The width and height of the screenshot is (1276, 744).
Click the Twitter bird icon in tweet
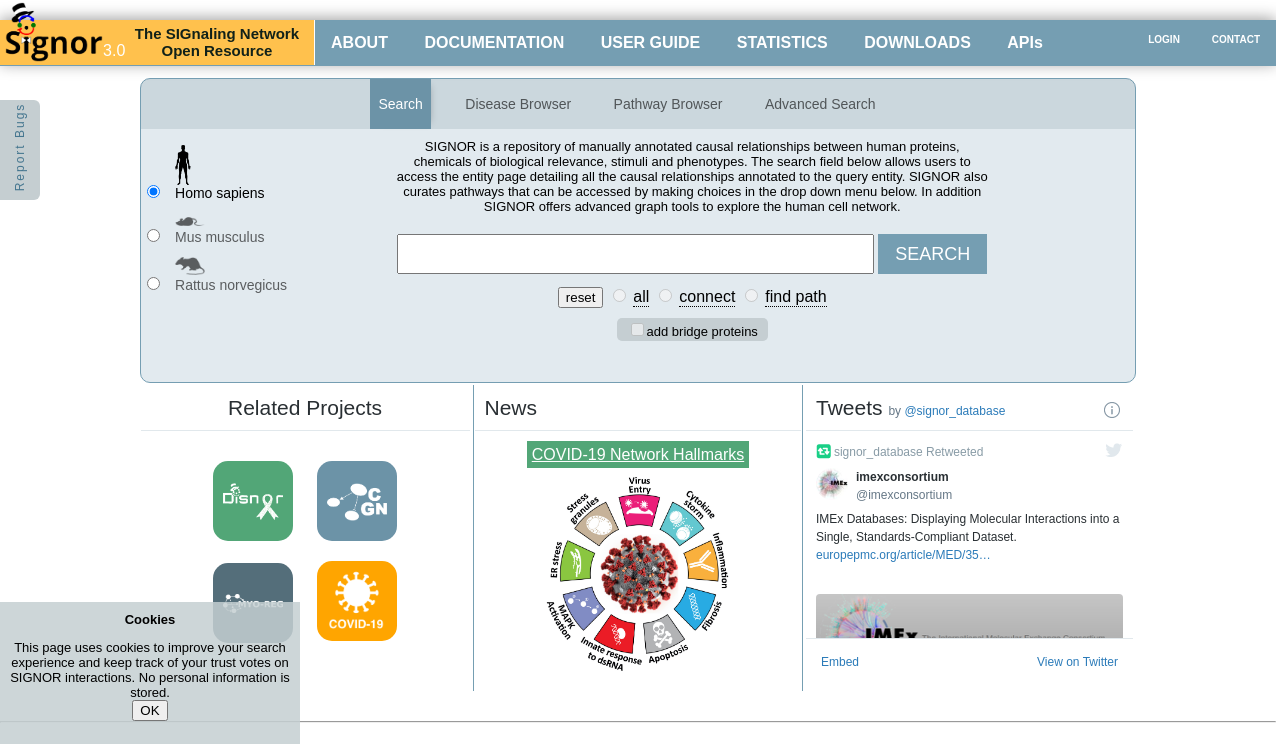1113,450
